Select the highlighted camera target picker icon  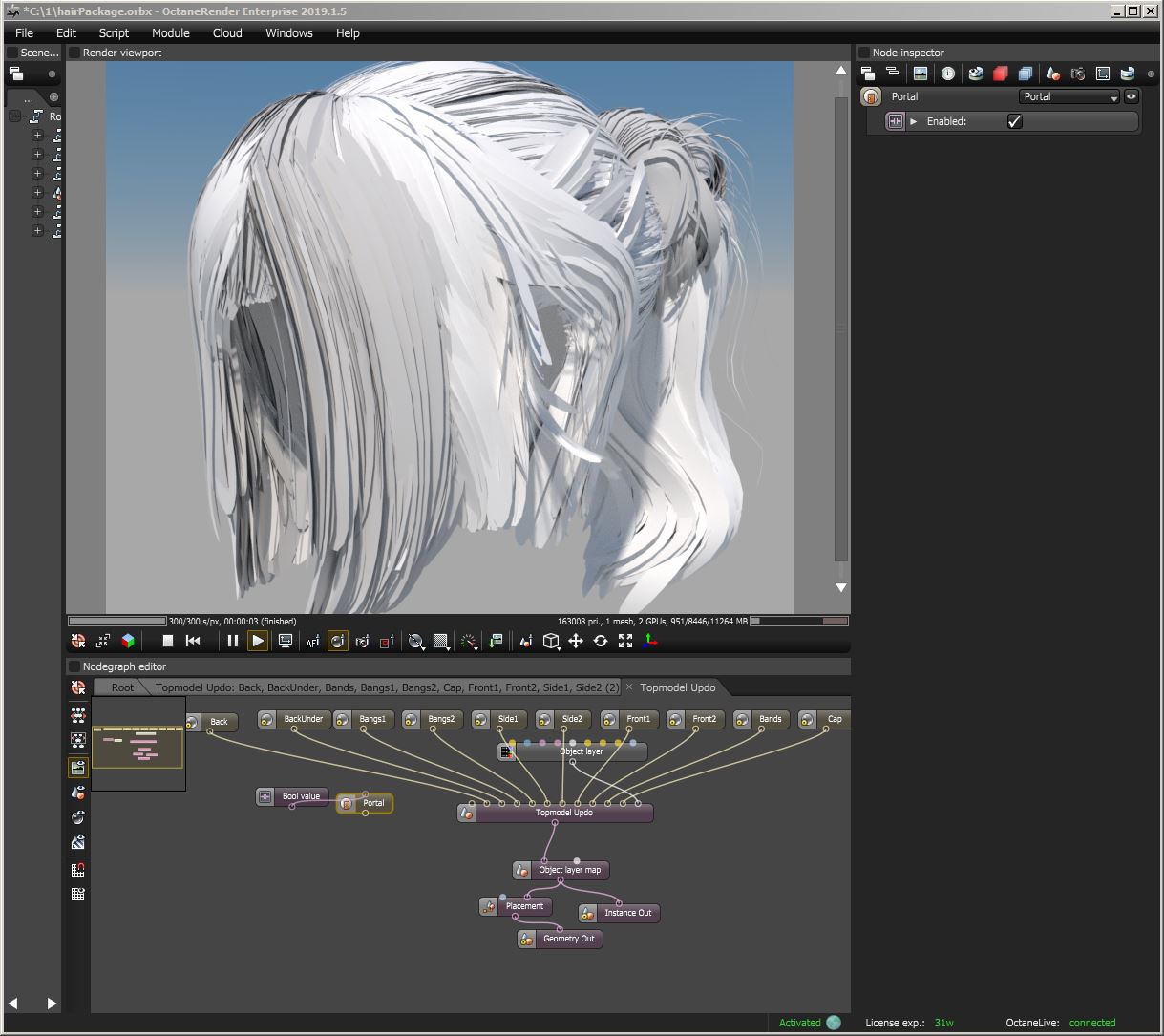337,642
